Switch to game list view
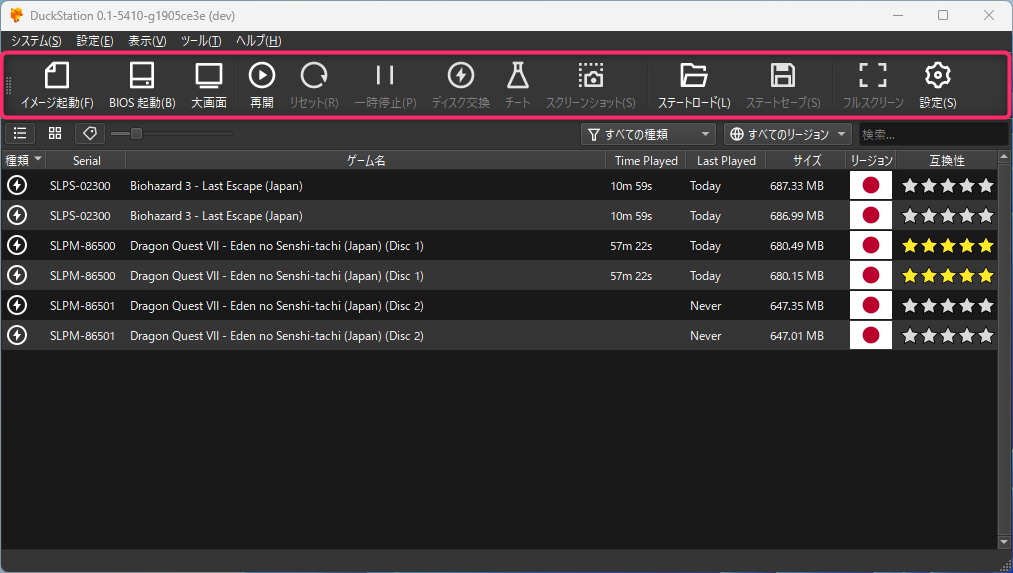The width and height of the screenshot is (1013, 573). tap(20, 134)
